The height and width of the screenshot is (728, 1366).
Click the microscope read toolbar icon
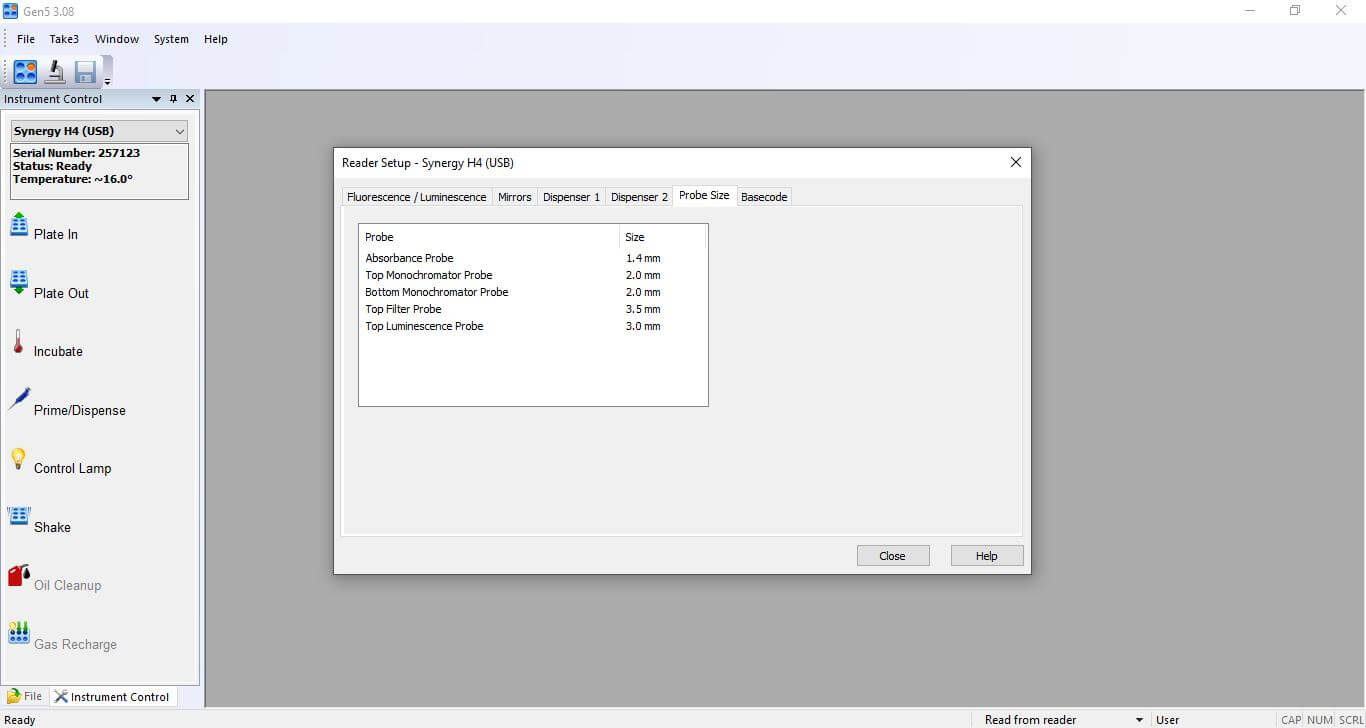click(55, 72)
